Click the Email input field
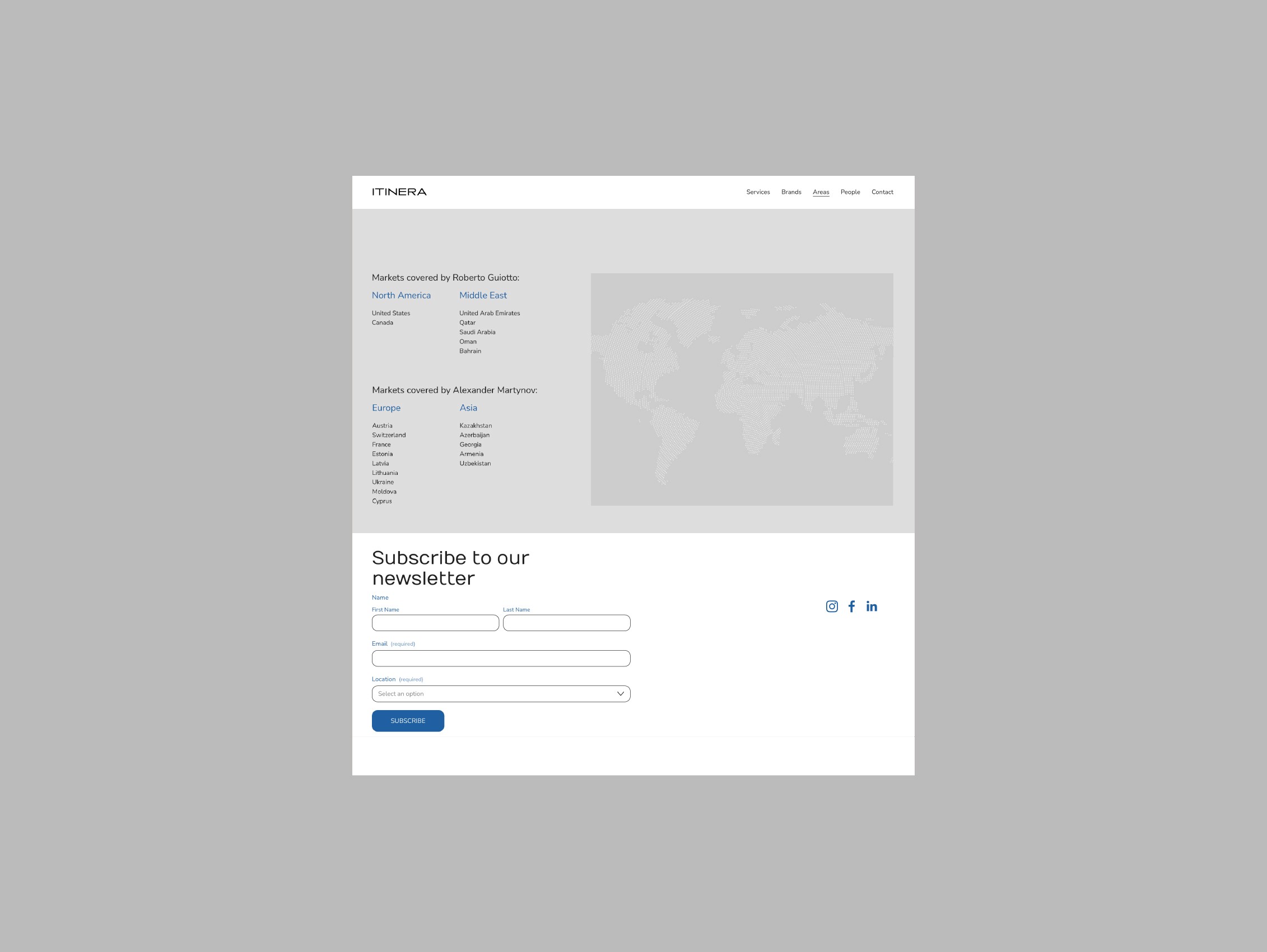Image resolution: width=1267 pixels, height=952 pixels. pos(501,658)
